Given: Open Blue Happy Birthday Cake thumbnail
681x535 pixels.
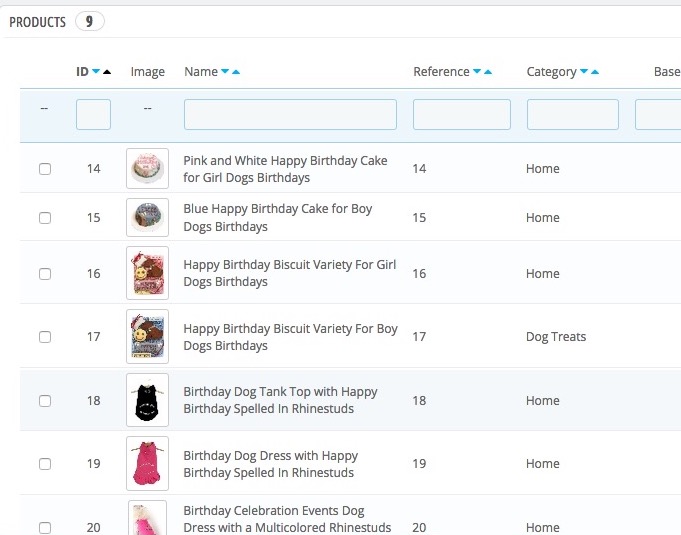Looking at the screenshot, I should tap(147, 218).
